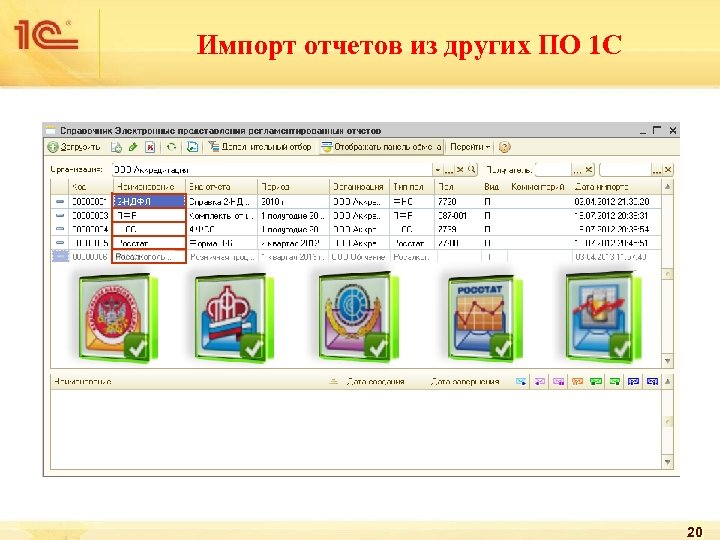Viewport: 720px width, 540px height.
Task: Select the row icon of the ФСС record
Action: click(60, 229)
